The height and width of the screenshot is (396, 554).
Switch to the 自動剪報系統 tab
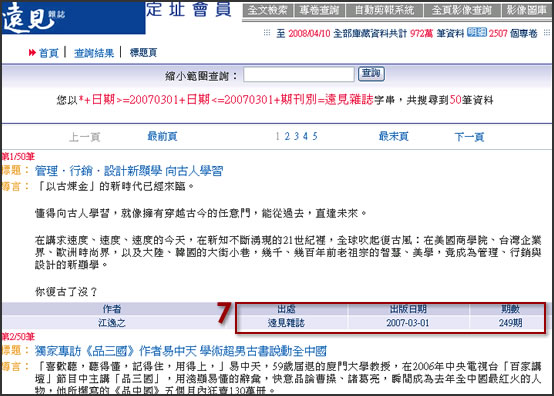click(384, 11)
